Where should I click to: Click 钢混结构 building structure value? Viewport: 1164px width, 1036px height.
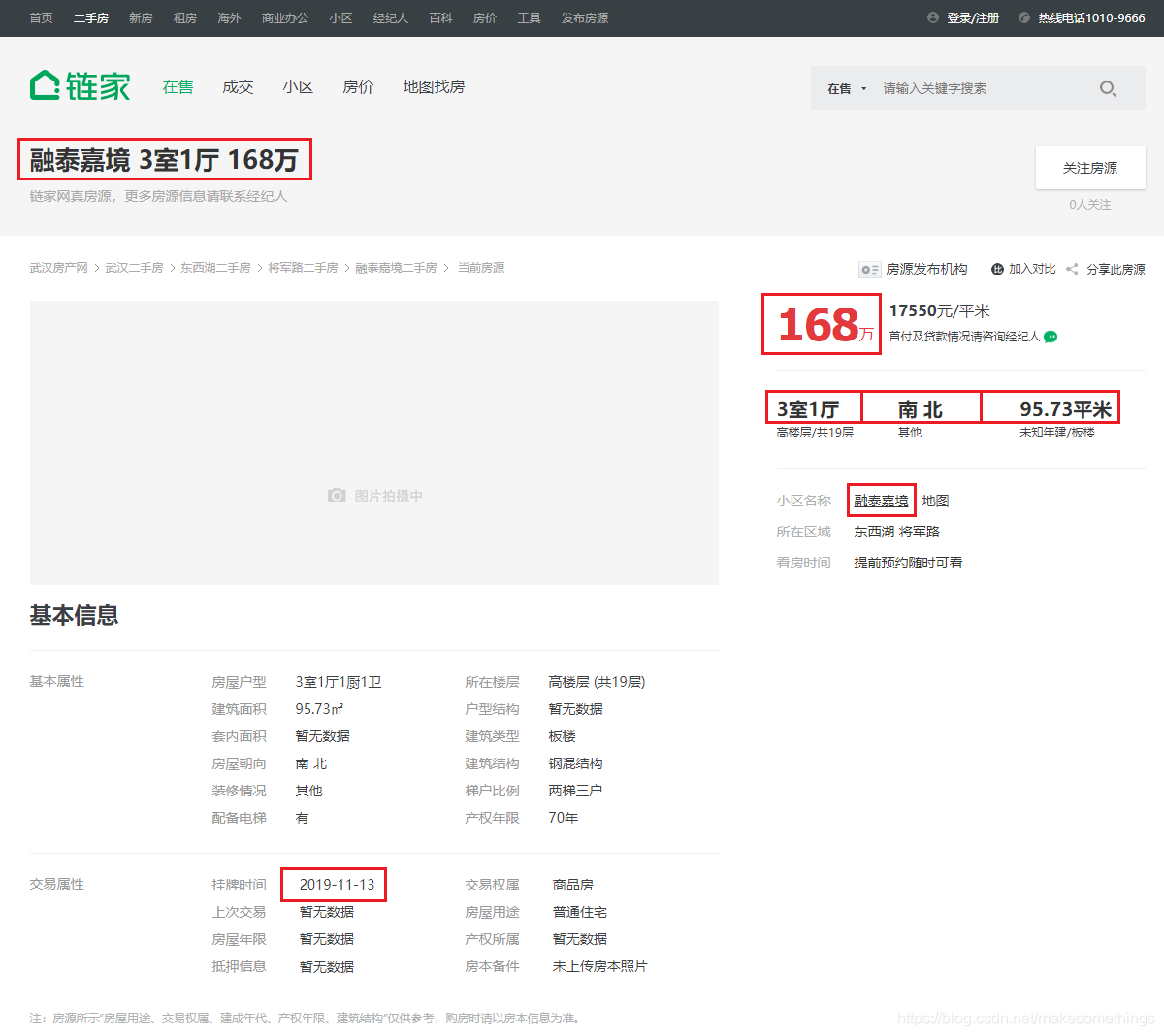tap(575, 763)
